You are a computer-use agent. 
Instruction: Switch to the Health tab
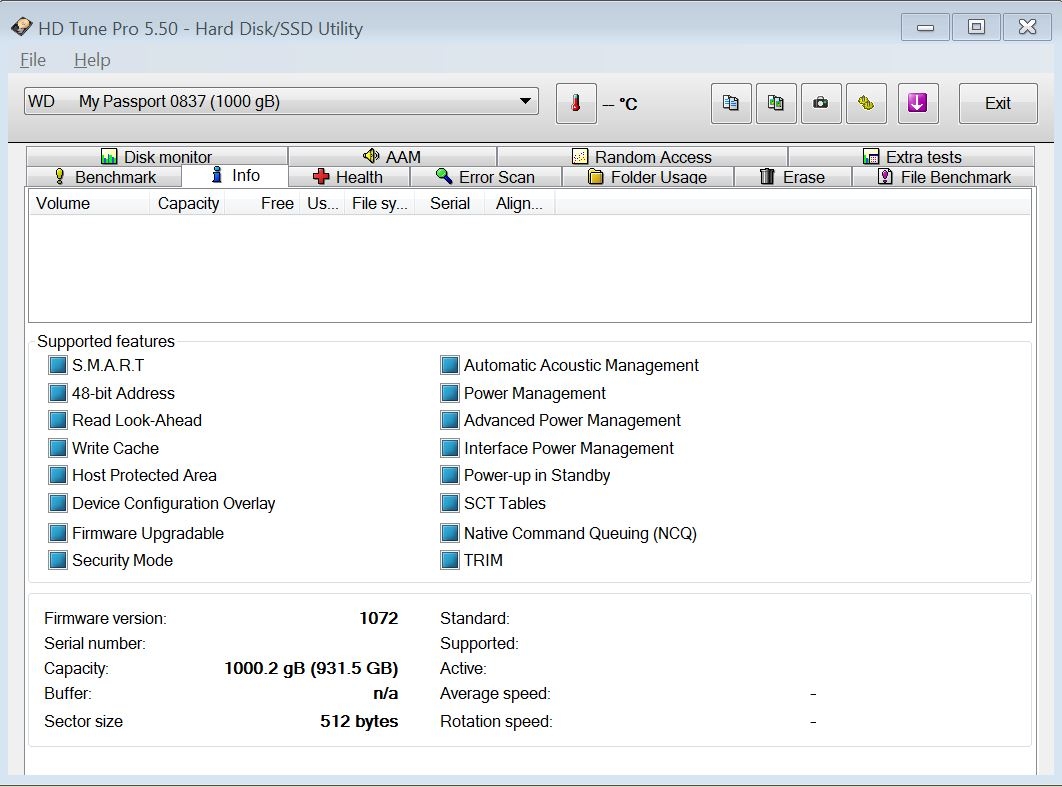[x=349, y=177]
